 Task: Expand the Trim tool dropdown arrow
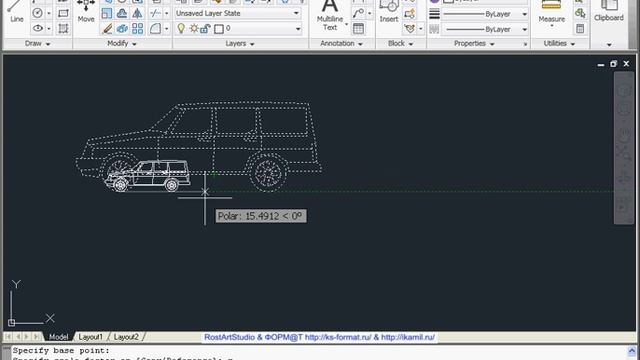pos(166,13)
